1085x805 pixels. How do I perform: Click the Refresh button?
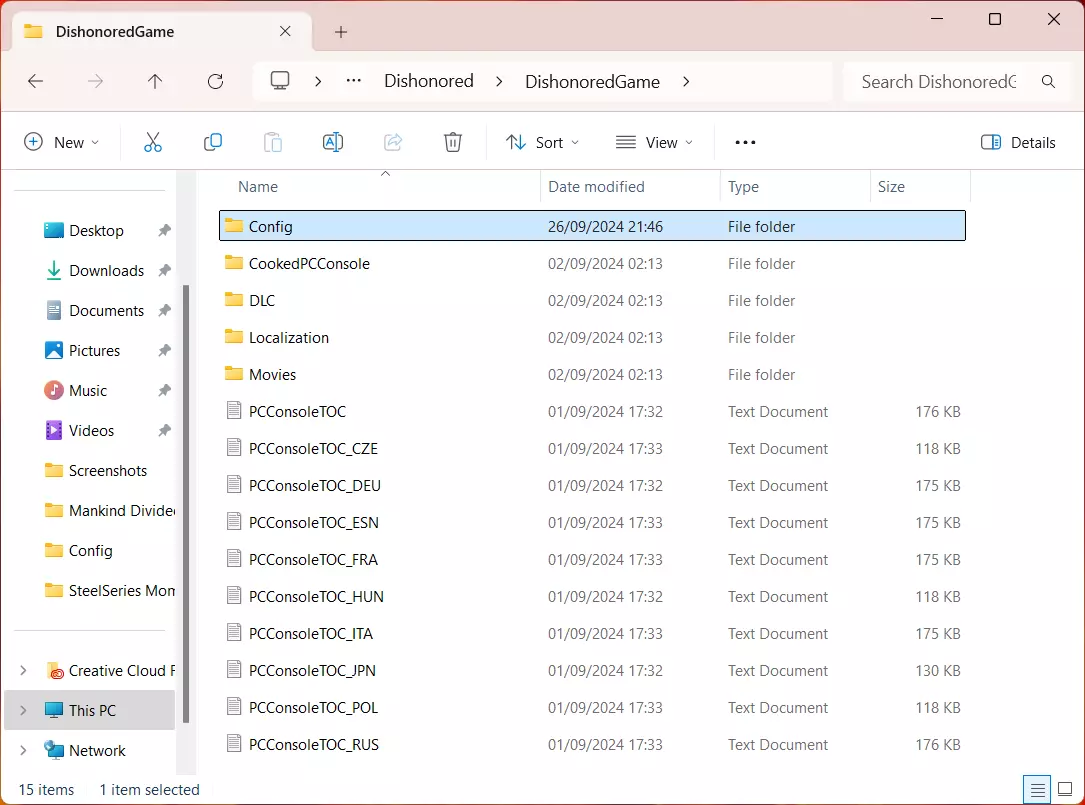click(215, 82)
